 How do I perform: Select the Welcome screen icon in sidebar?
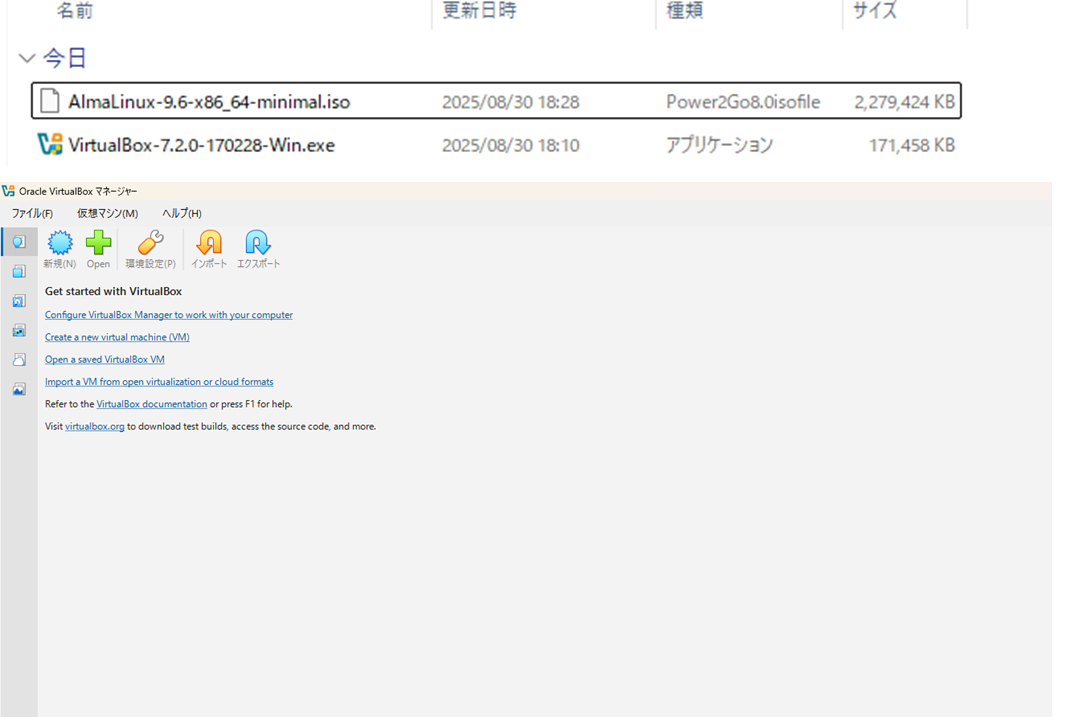point(18,241)
